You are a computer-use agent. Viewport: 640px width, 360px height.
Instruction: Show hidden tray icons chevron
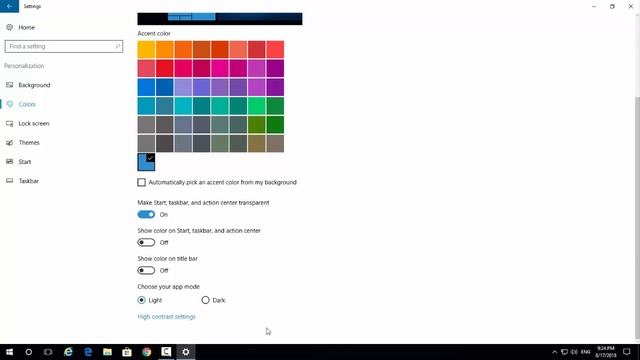tap(554, 352)
